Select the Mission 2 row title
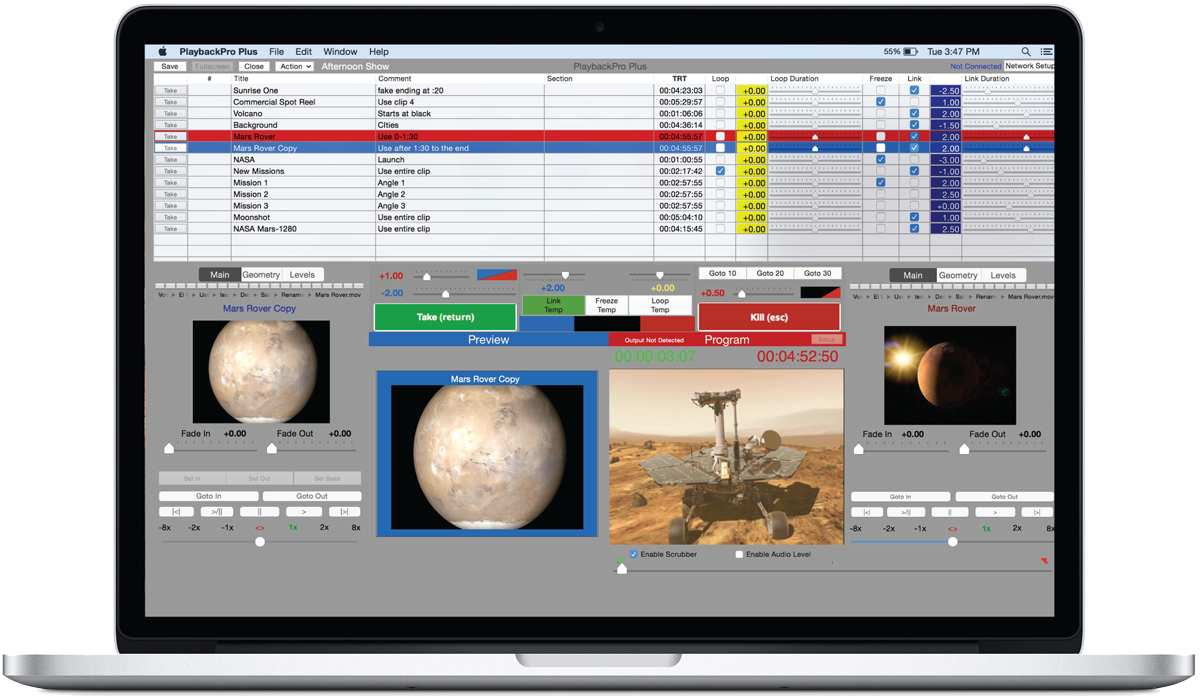Screen dimensions: 1200x696 click(x=250, y=194)
